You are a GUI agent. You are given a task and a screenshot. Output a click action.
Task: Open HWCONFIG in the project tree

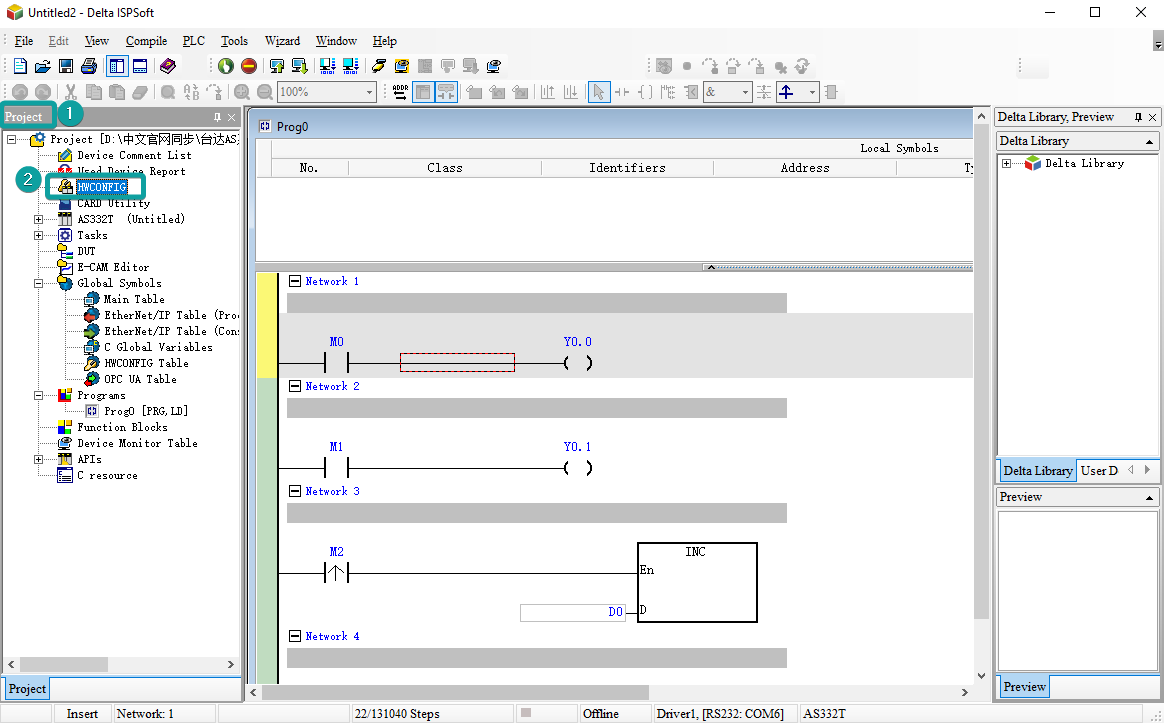tap(101, 187)
